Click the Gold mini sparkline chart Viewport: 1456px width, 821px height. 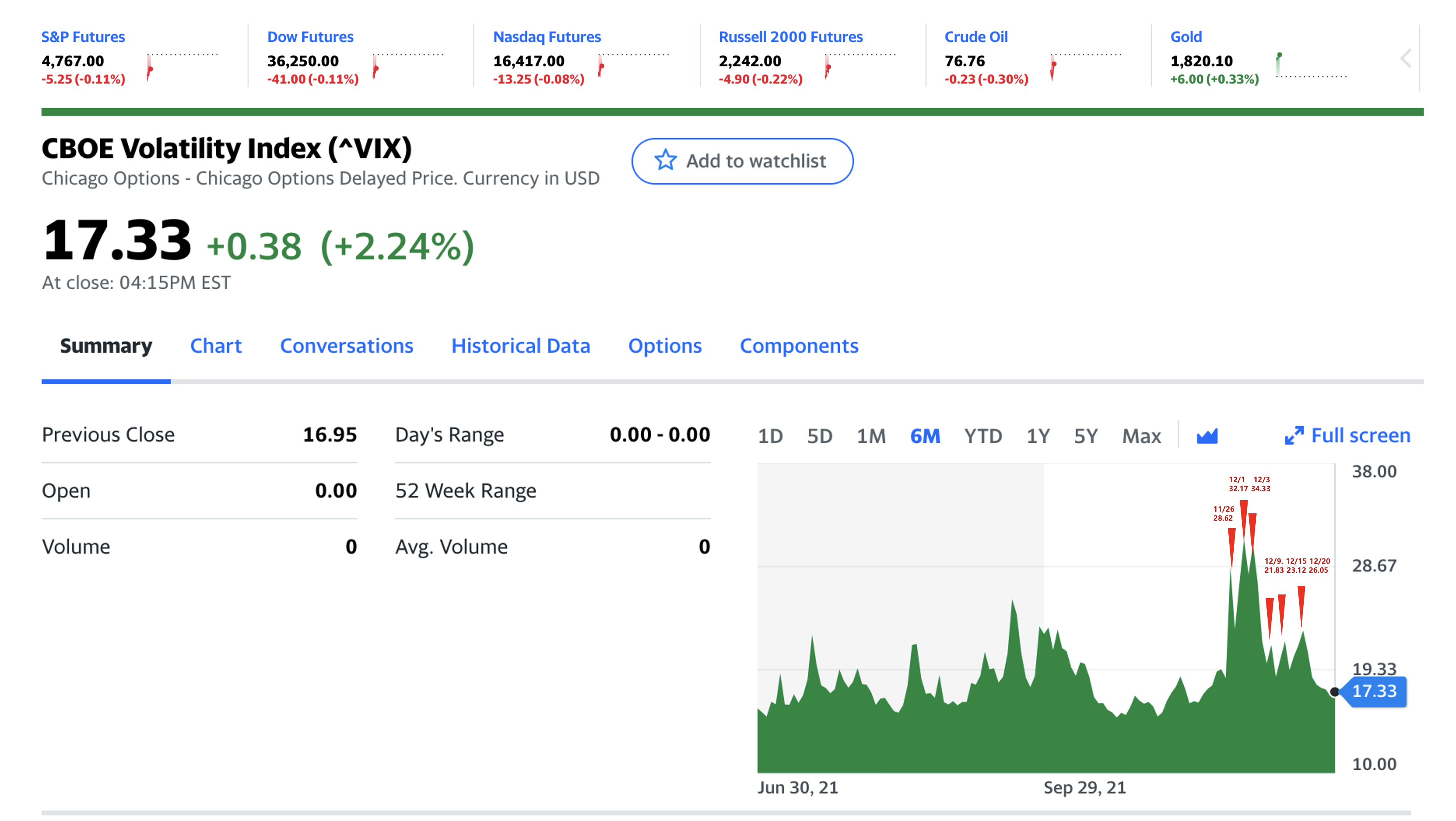click(1311, 66)
